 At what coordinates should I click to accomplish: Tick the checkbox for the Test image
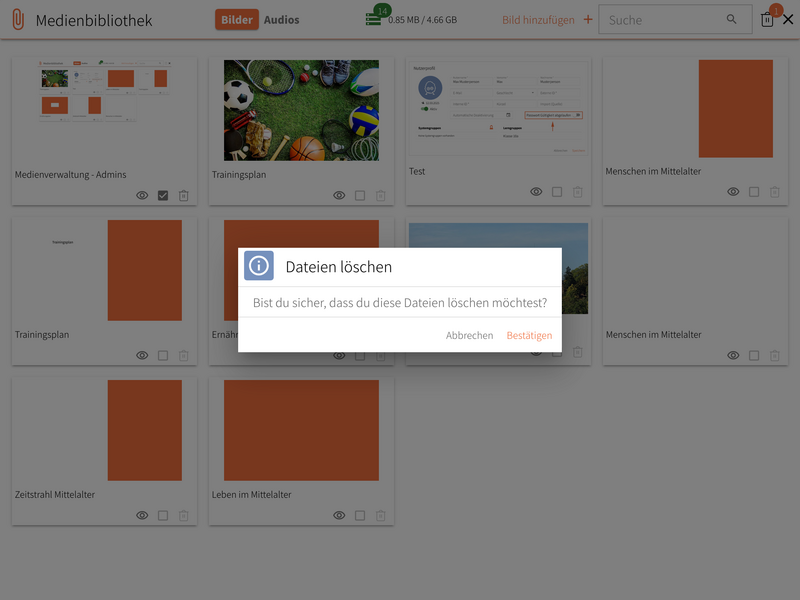557,192
